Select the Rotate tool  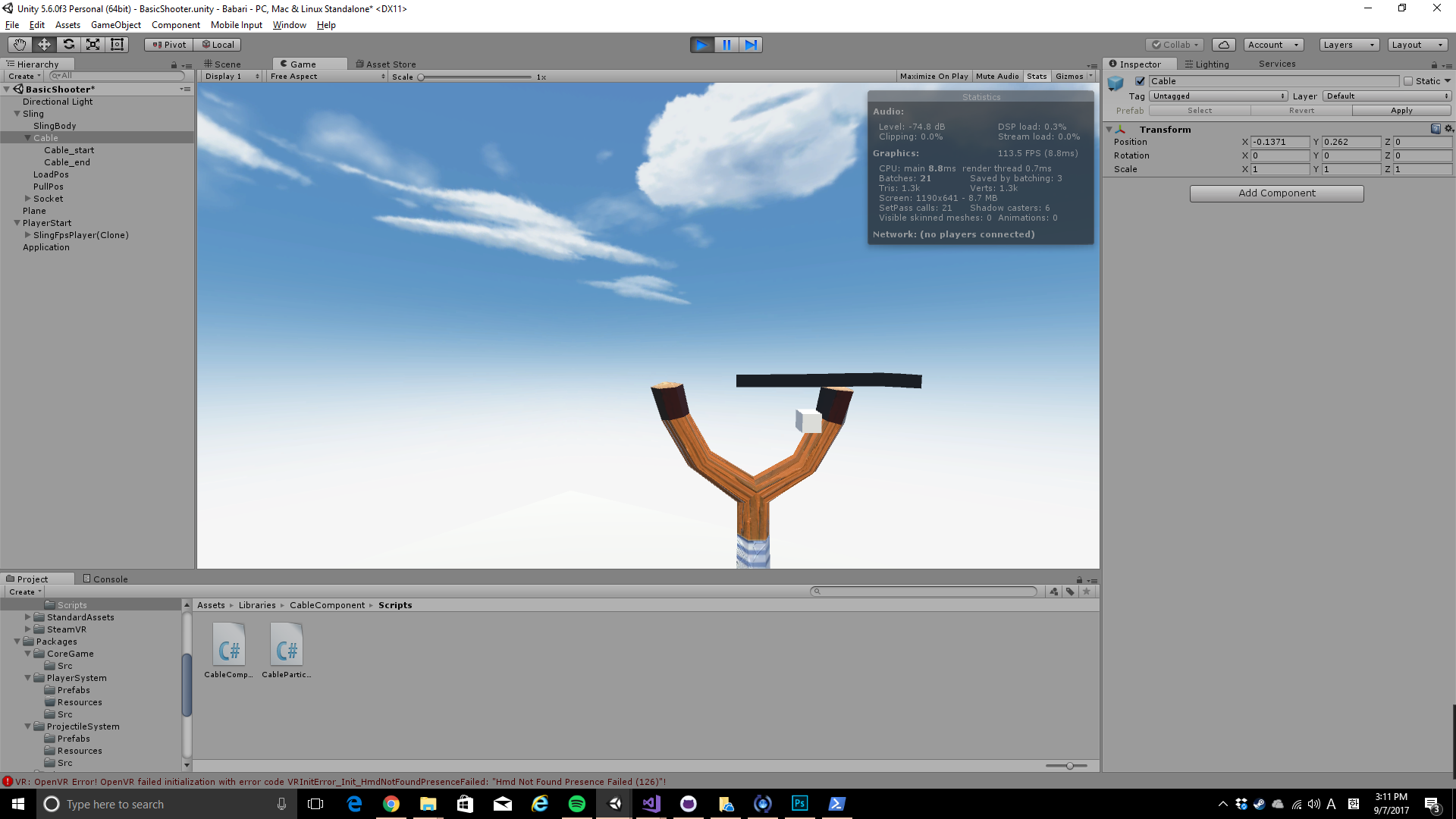point(68,44)
